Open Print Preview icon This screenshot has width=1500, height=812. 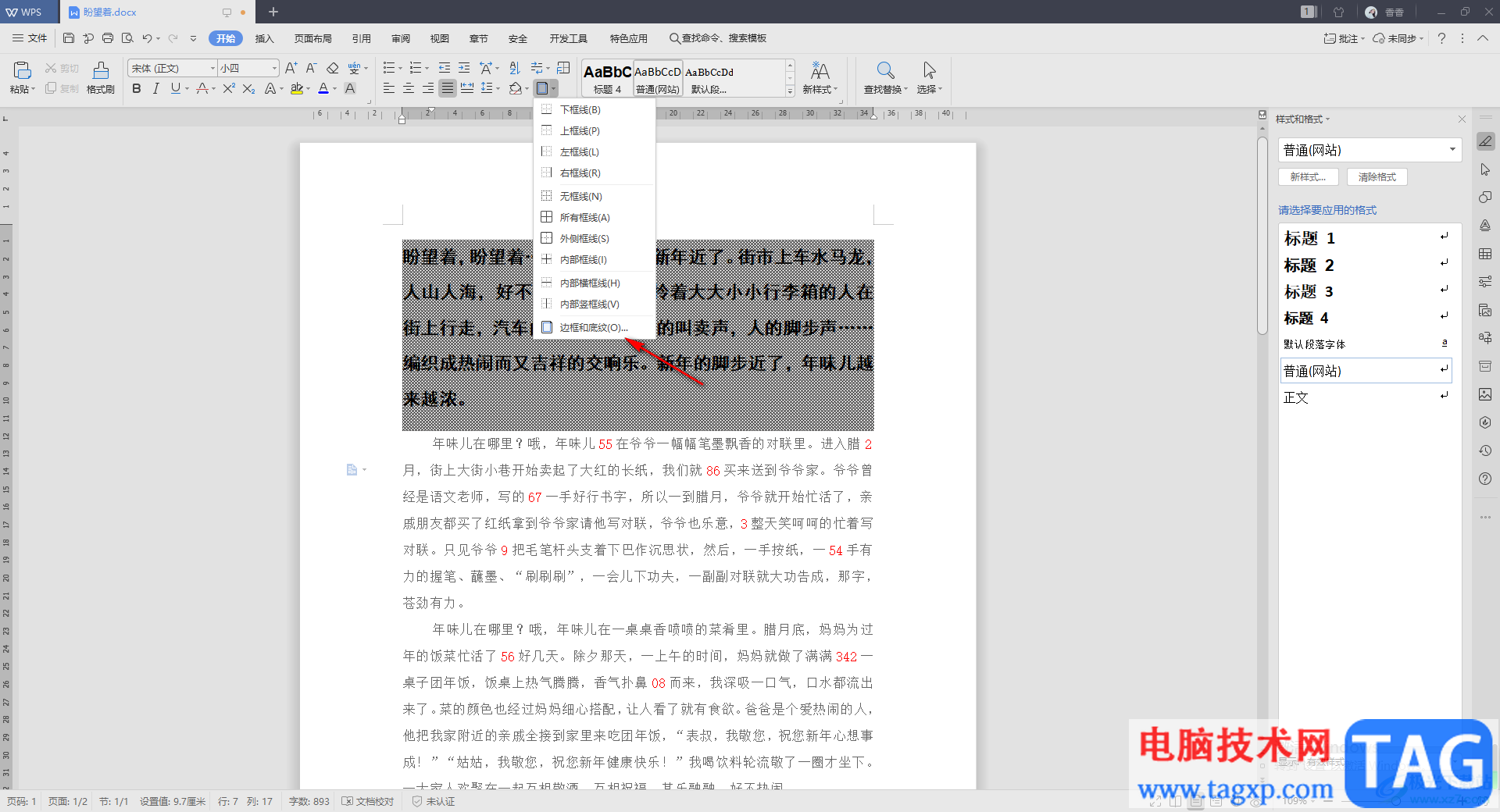point(127,38)
